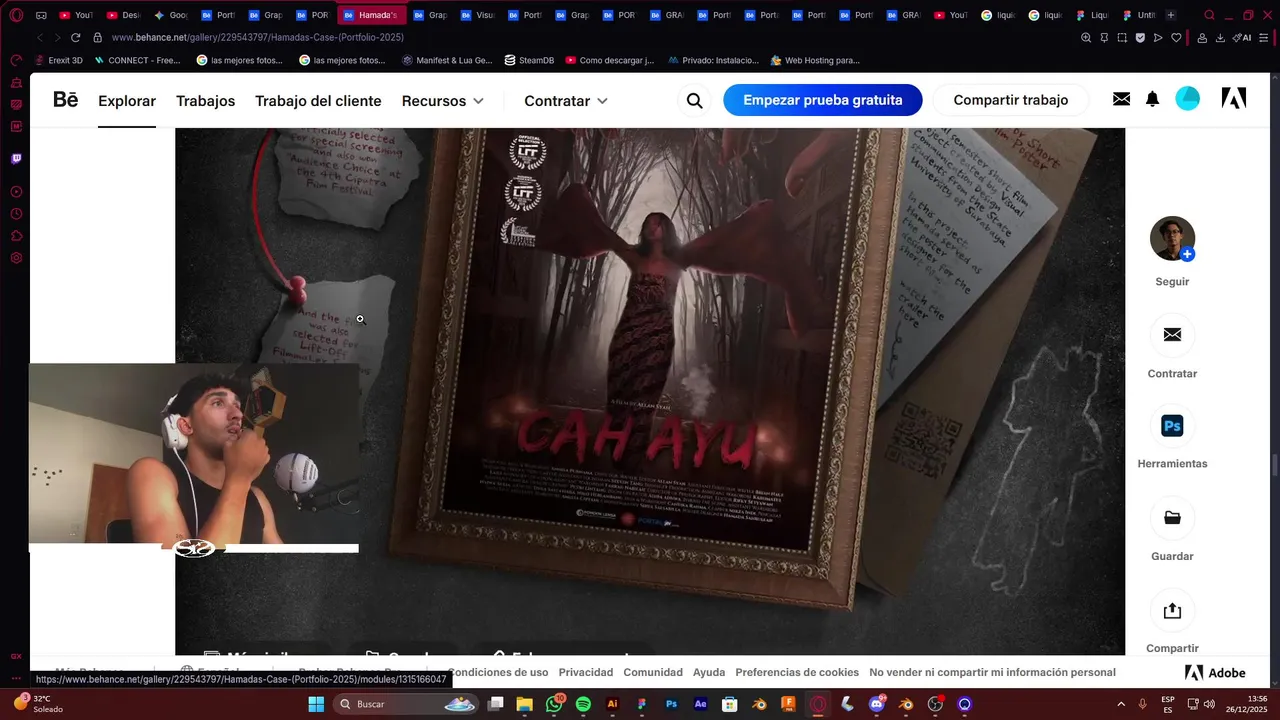The width and height of the screenshot is (1280, 720).
Task: Click the heart bookmark icon in address bar
Action: 1176,37
